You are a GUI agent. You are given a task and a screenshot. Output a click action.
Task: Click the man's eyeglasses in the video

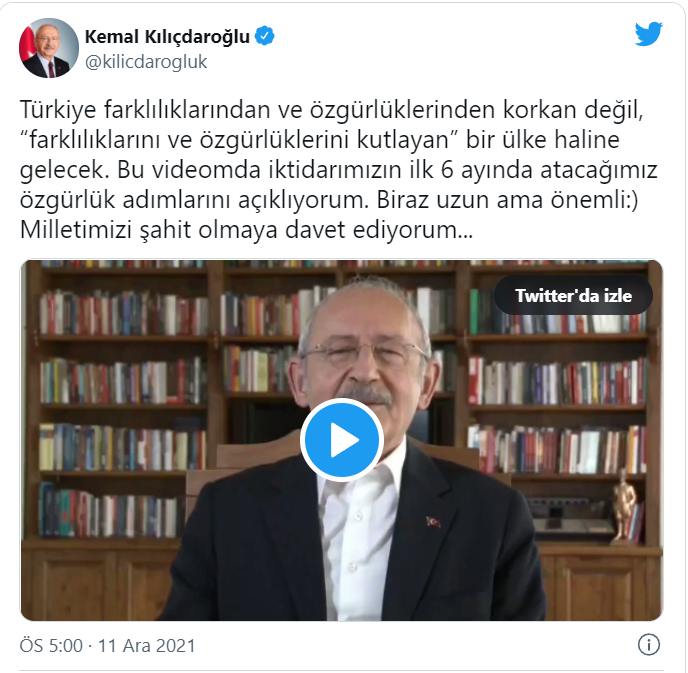[x=364, y=355]
